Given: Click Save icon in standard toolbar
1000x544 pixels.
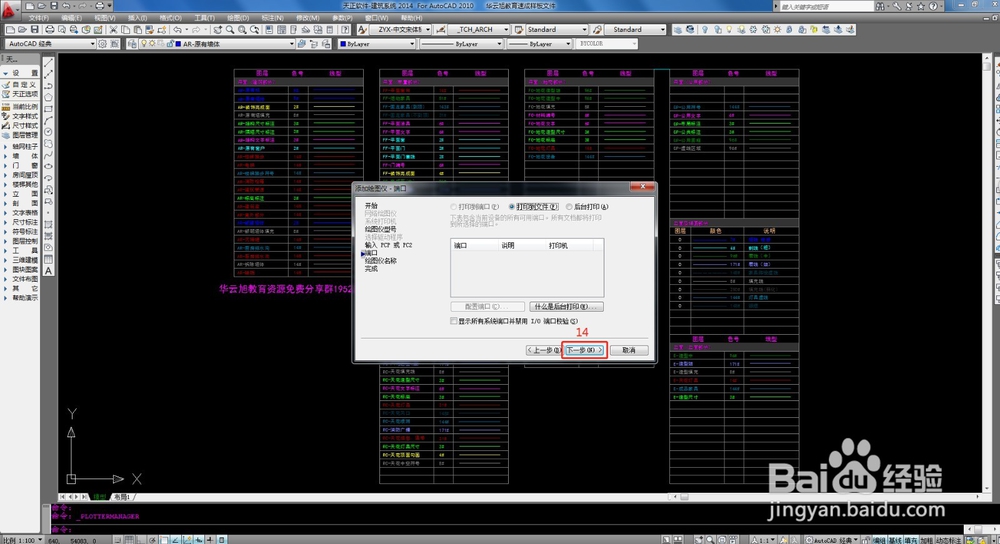Looking at the screenshot, I should tap(35, 30).
